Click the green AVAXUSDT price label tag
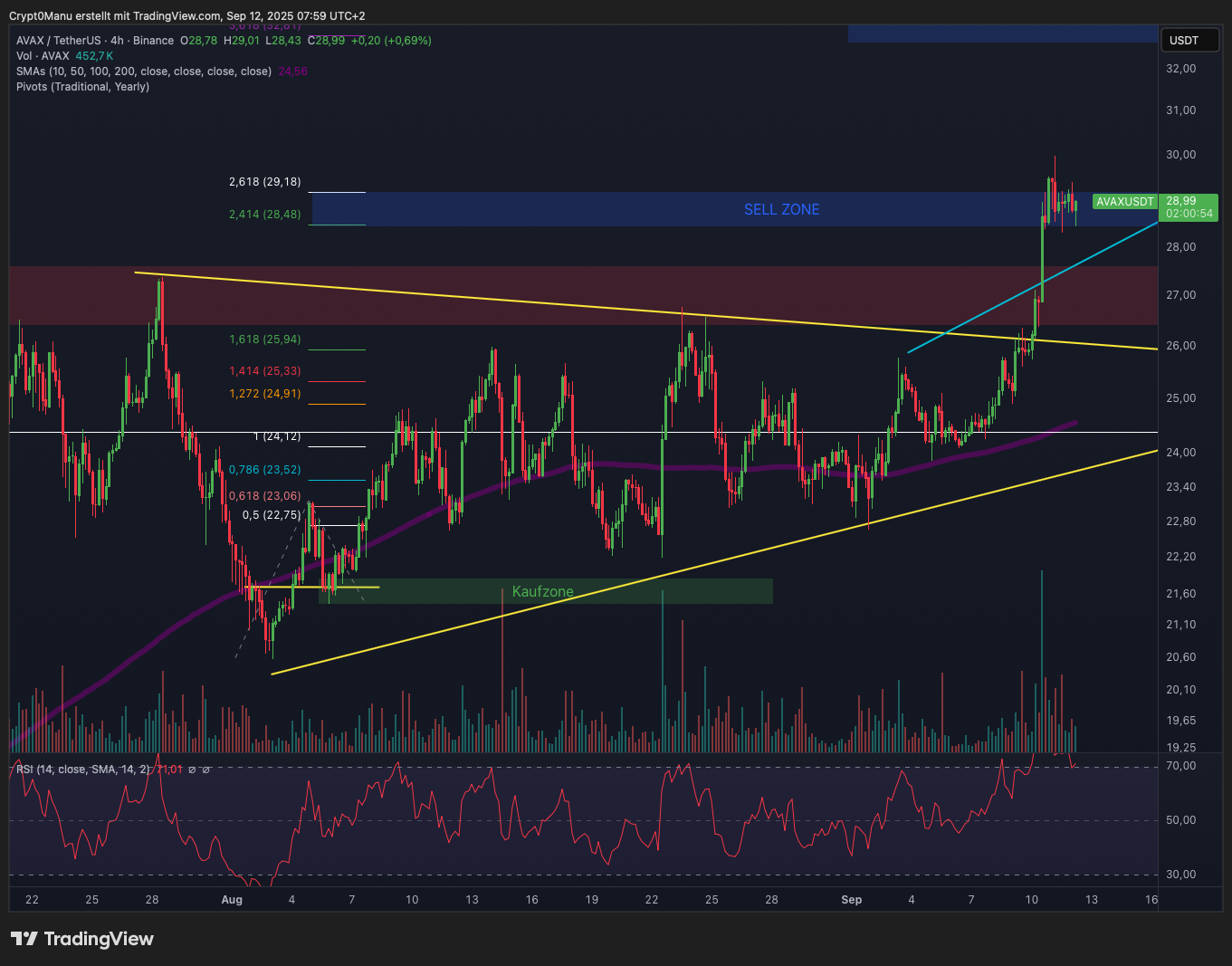This screenshot has width=1232, height=966. (x=1124, y=202)
